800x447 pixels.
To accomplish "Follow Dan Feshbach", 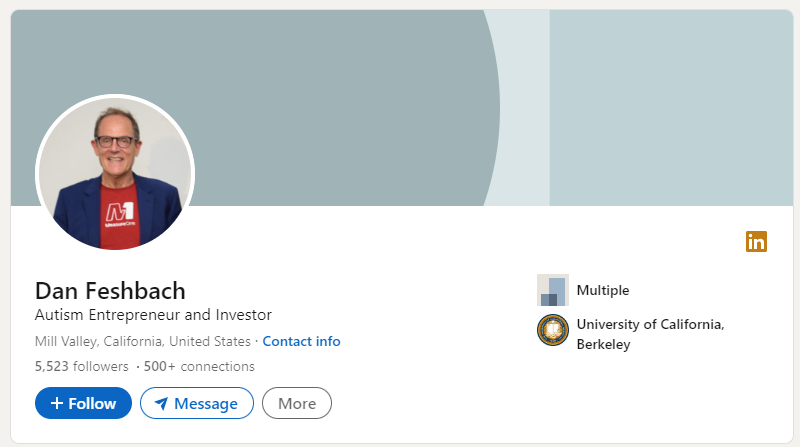I will pyautogui.click(x=83, y=403).
